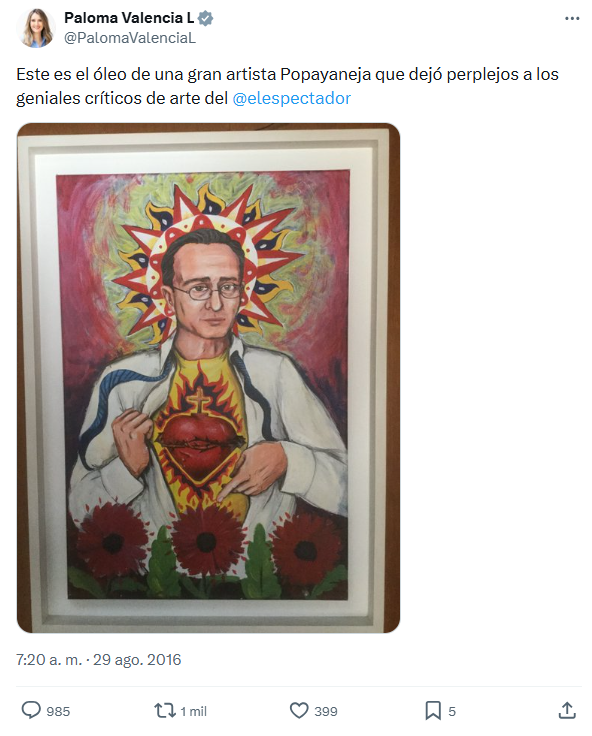Image resolution: width=592 pixels, height=736 pixels.
Task: Click the 7:20 a. m. time text
Action: (x=49, y=660)
